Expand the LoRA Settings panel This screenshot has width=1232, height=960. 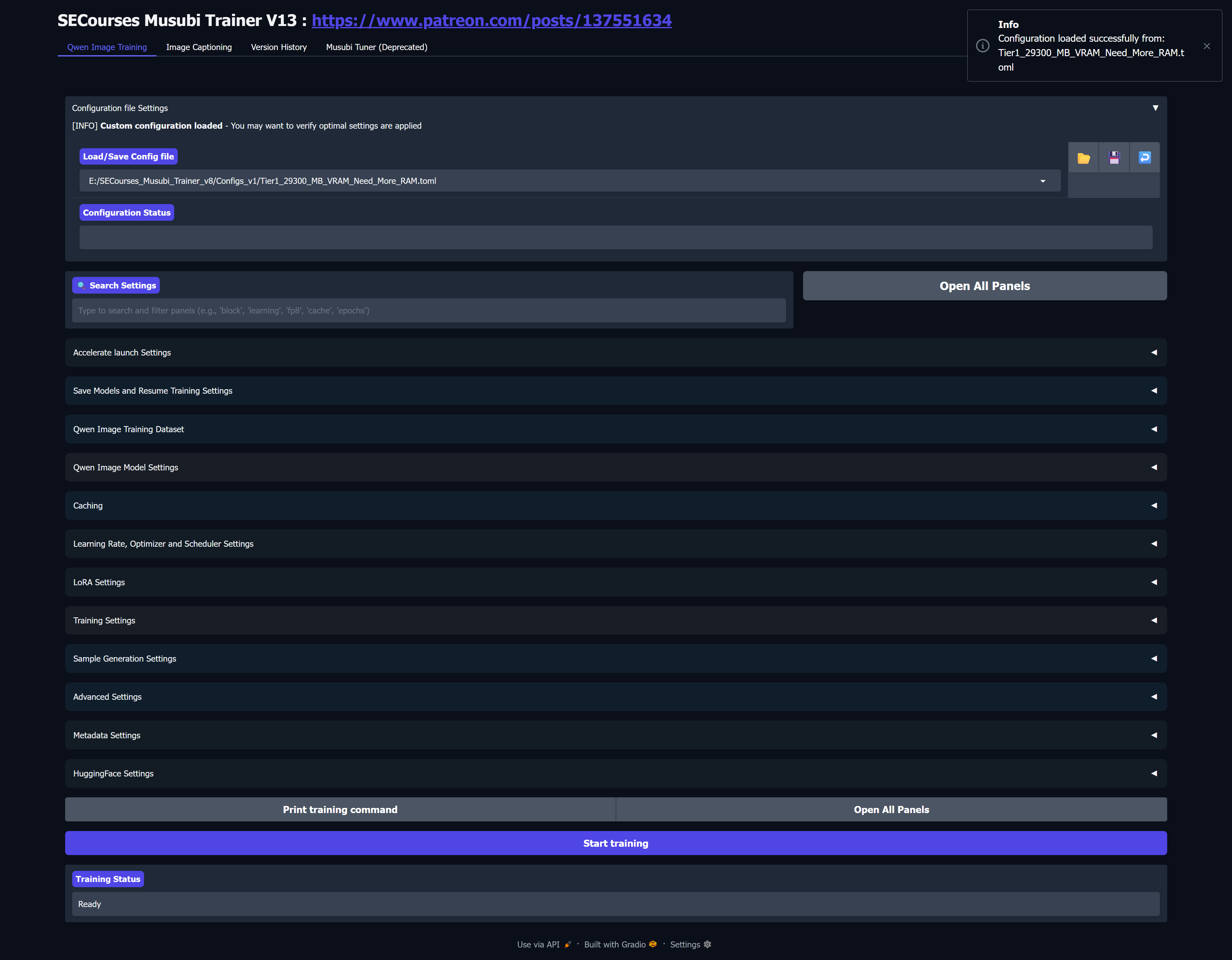click(x=615, y=582)
